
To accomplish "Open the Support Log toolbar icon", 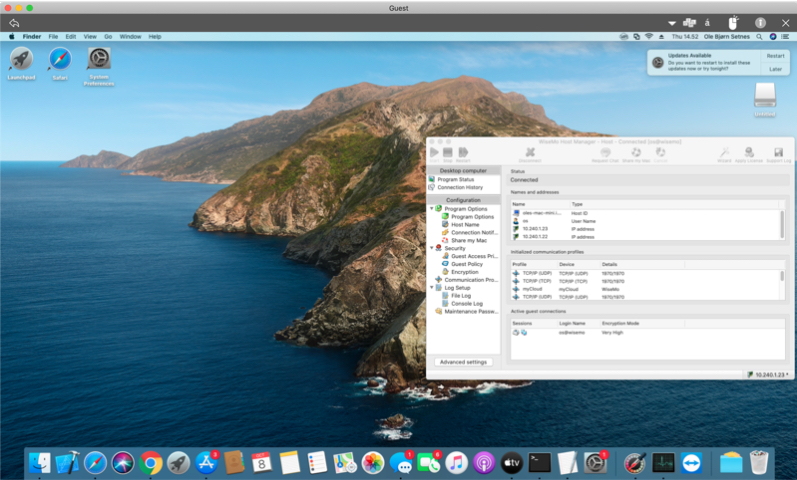I will [x=779, y=154].
